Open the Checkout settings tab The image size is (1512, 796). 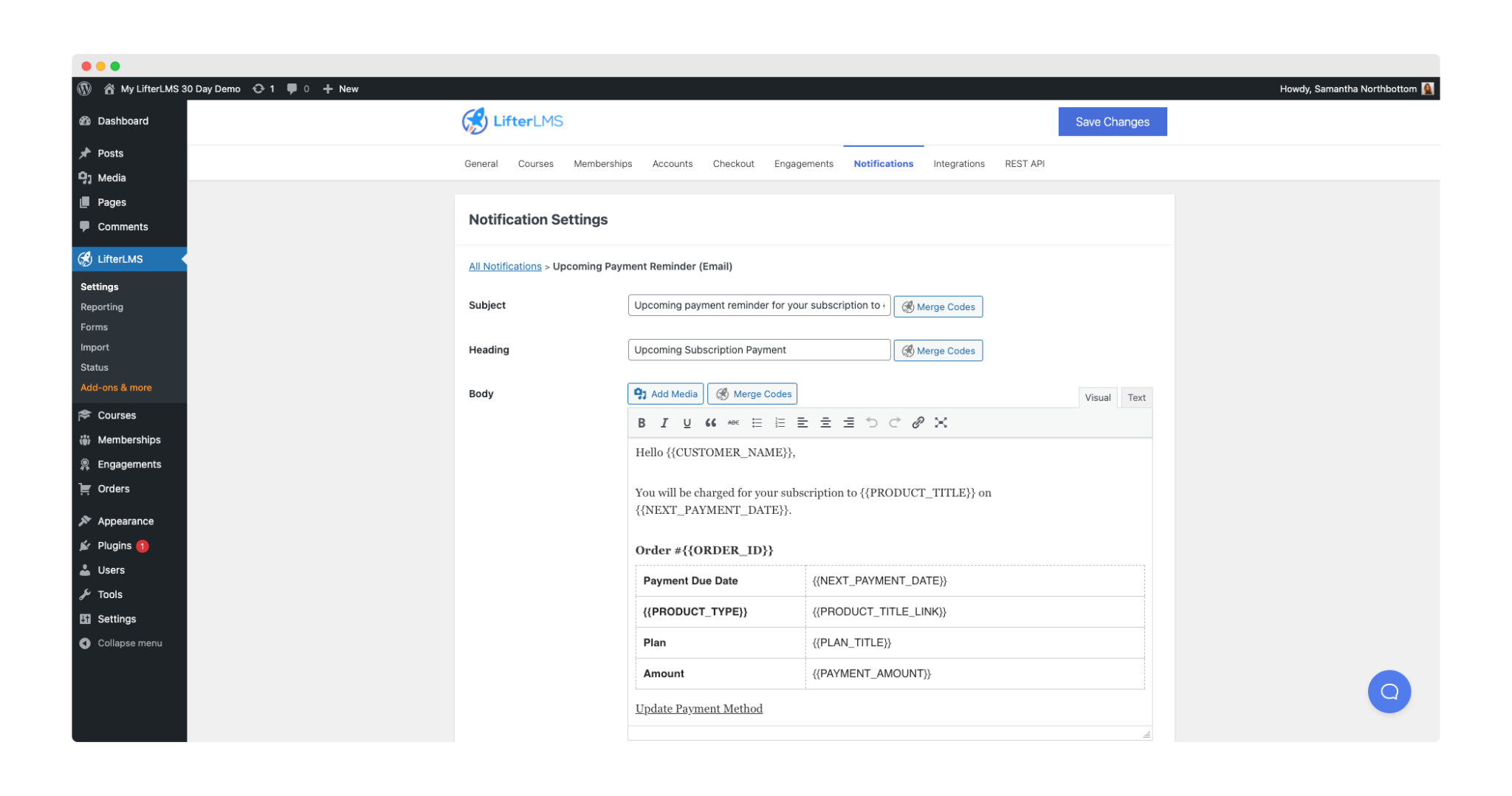733,163
